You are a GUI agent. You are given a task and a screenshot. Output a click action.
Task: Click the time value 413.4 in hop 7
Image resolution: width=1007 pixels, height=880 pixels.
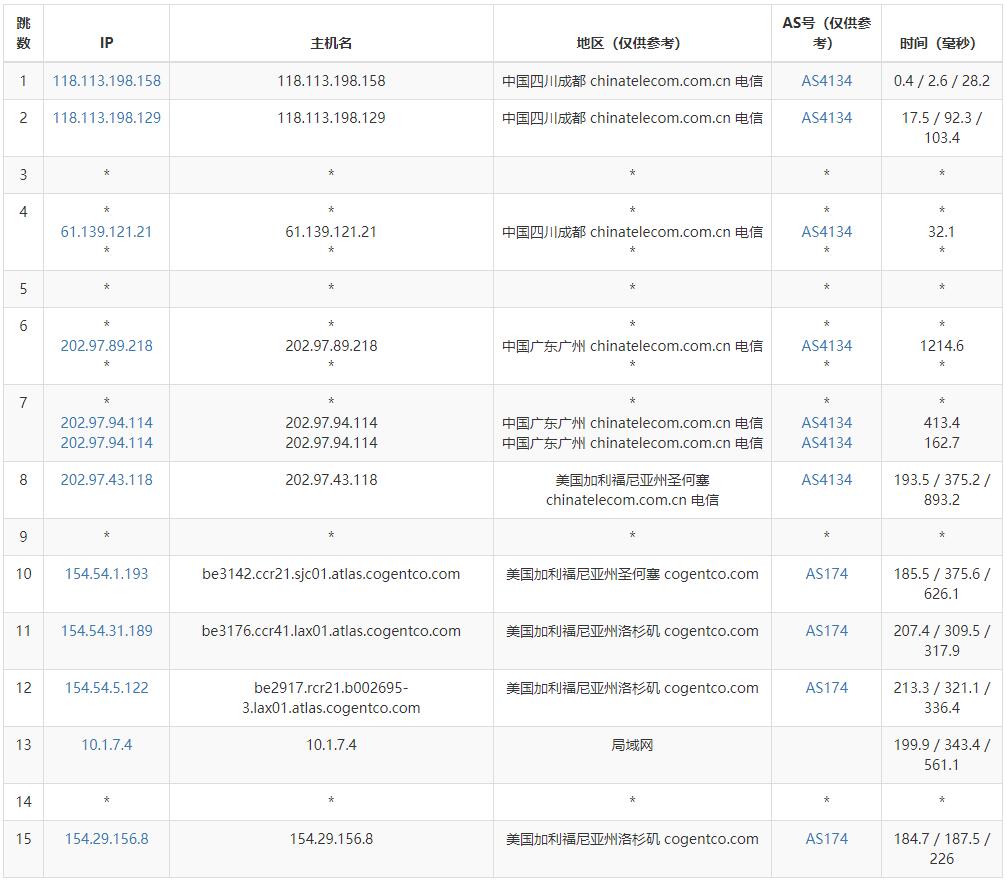pyautogui.click(x=941, y=423)
